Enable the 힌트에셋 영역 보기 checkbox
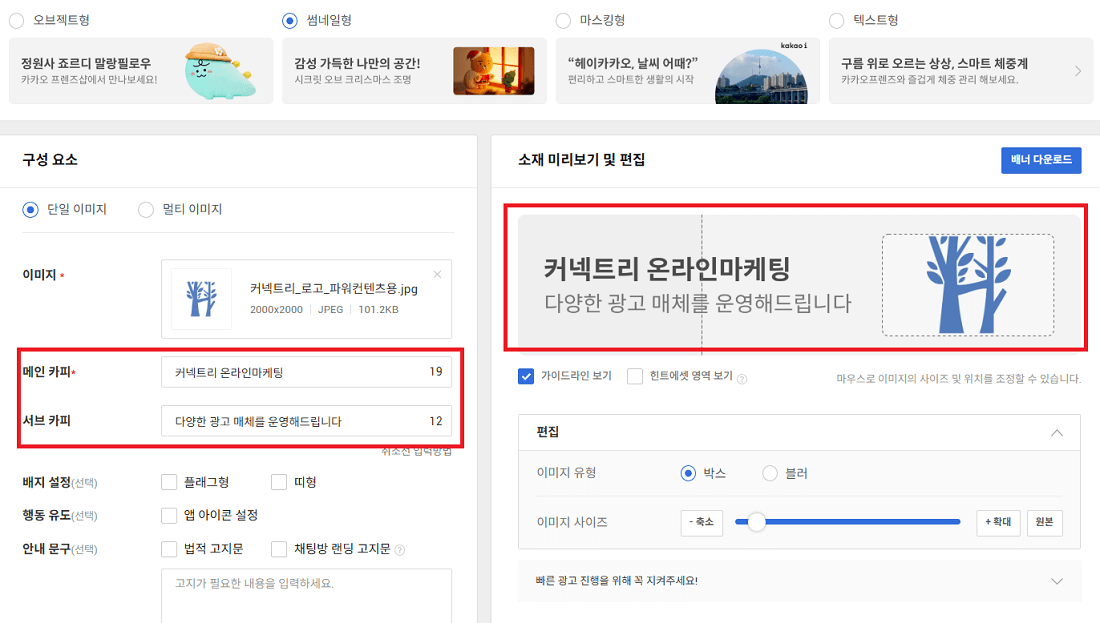The image size is (1100, 623). point(636,378)
